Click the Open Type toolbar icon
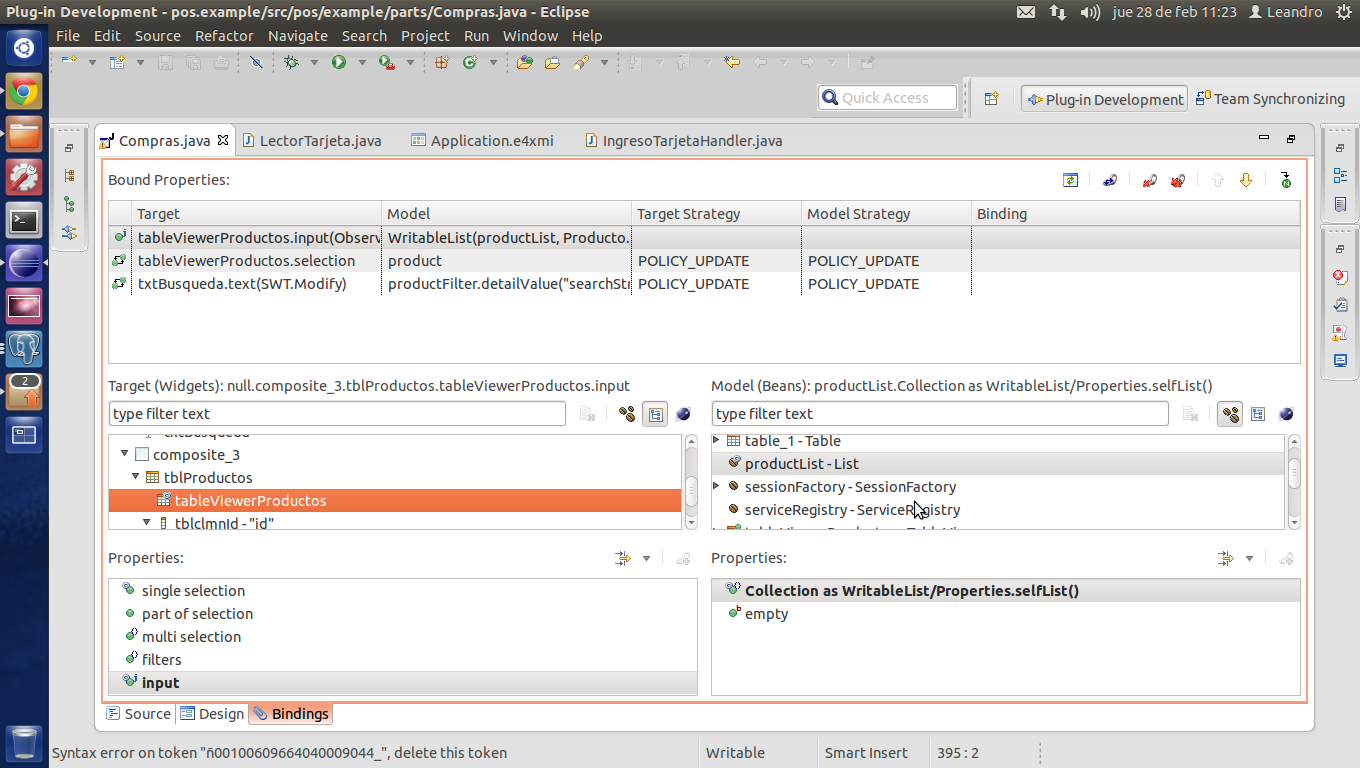The height and width of the screenshot is (768, 1360). pos(524,62)
